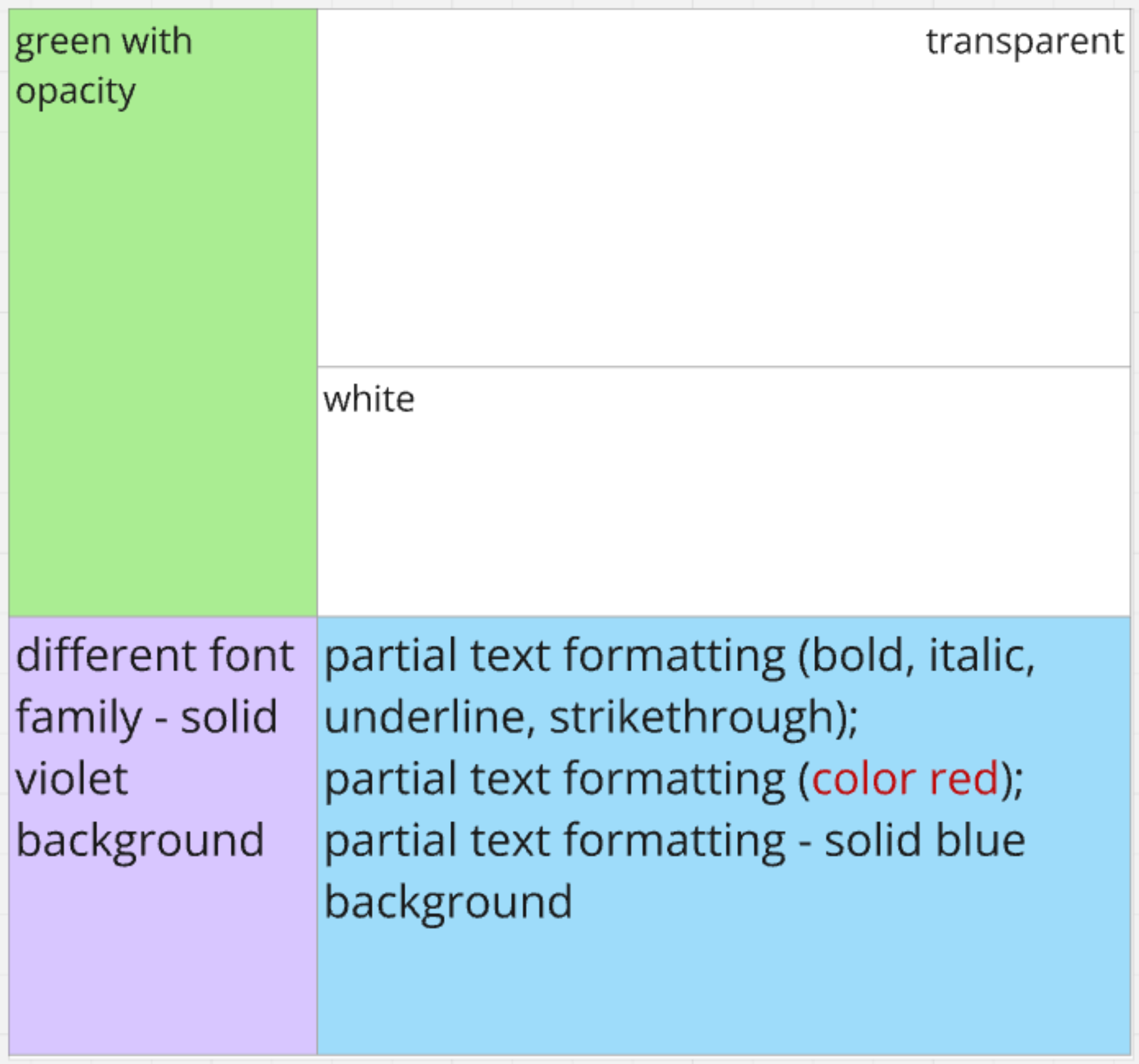Click the words "solid blue" in blue cell
Viewport: 1139px width, 1064px height.
pos(925,841)
